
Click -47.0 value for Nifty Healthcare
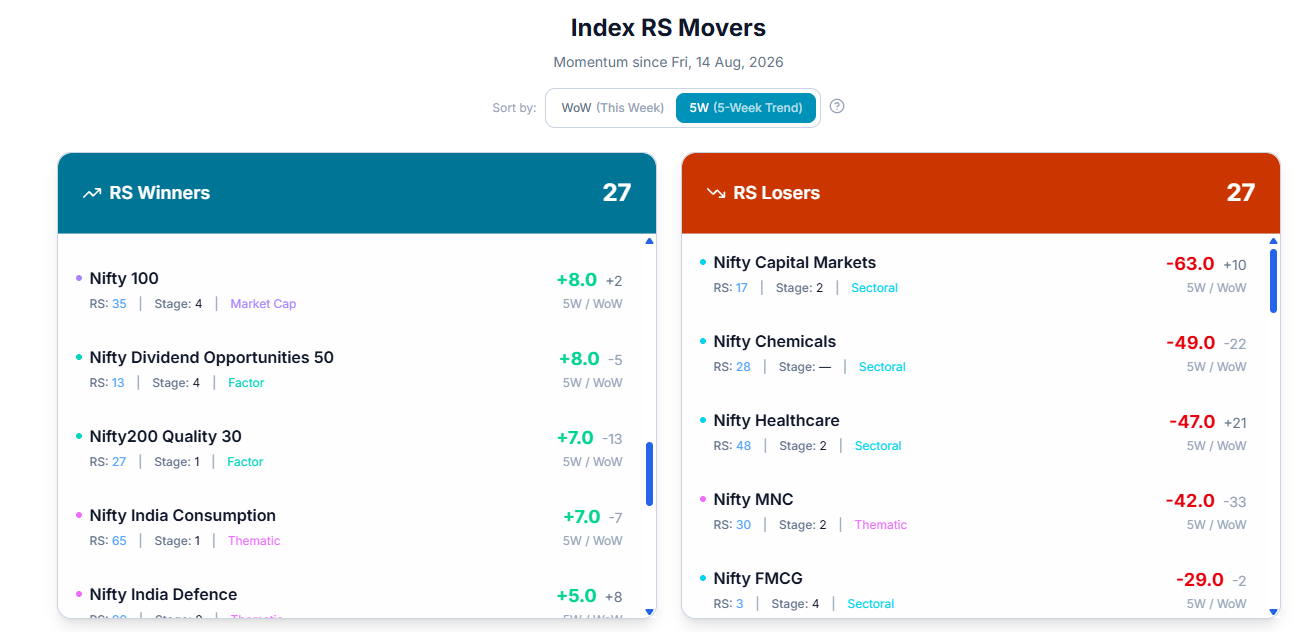click(x=1192, y=422)
